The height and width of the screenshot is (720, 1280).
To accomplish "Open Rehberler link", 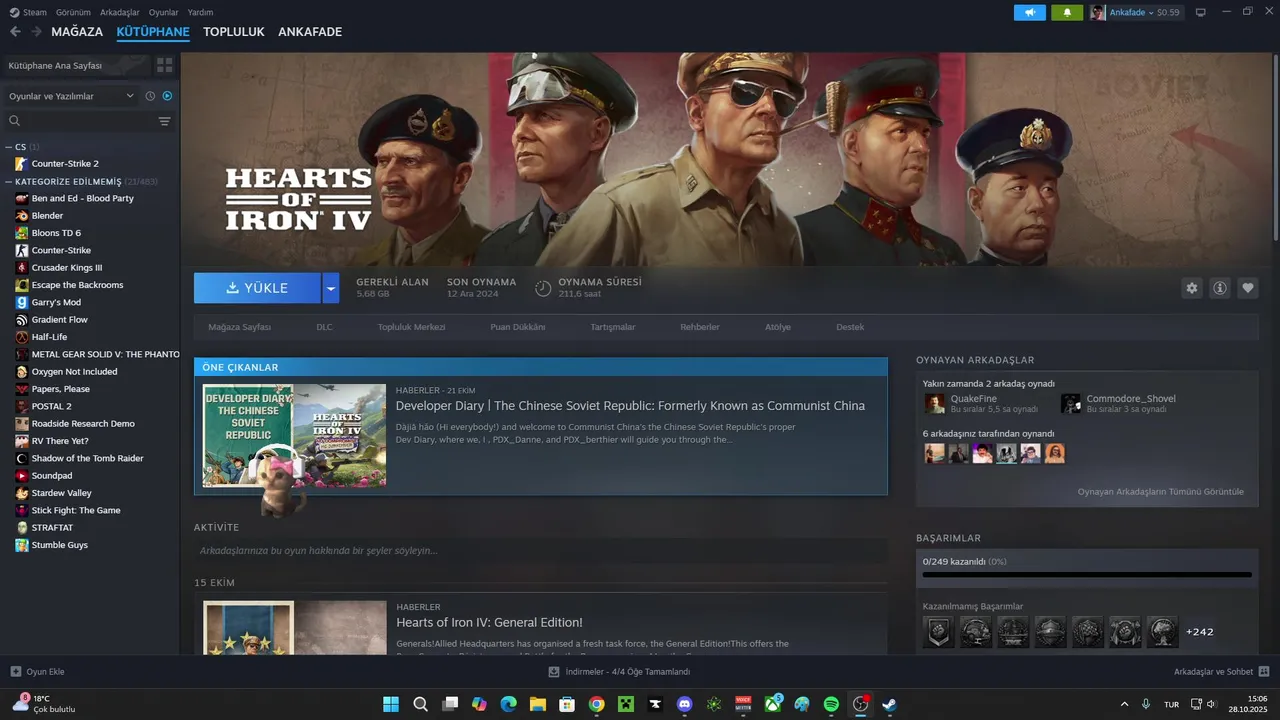I will click(x=700, y=327).
